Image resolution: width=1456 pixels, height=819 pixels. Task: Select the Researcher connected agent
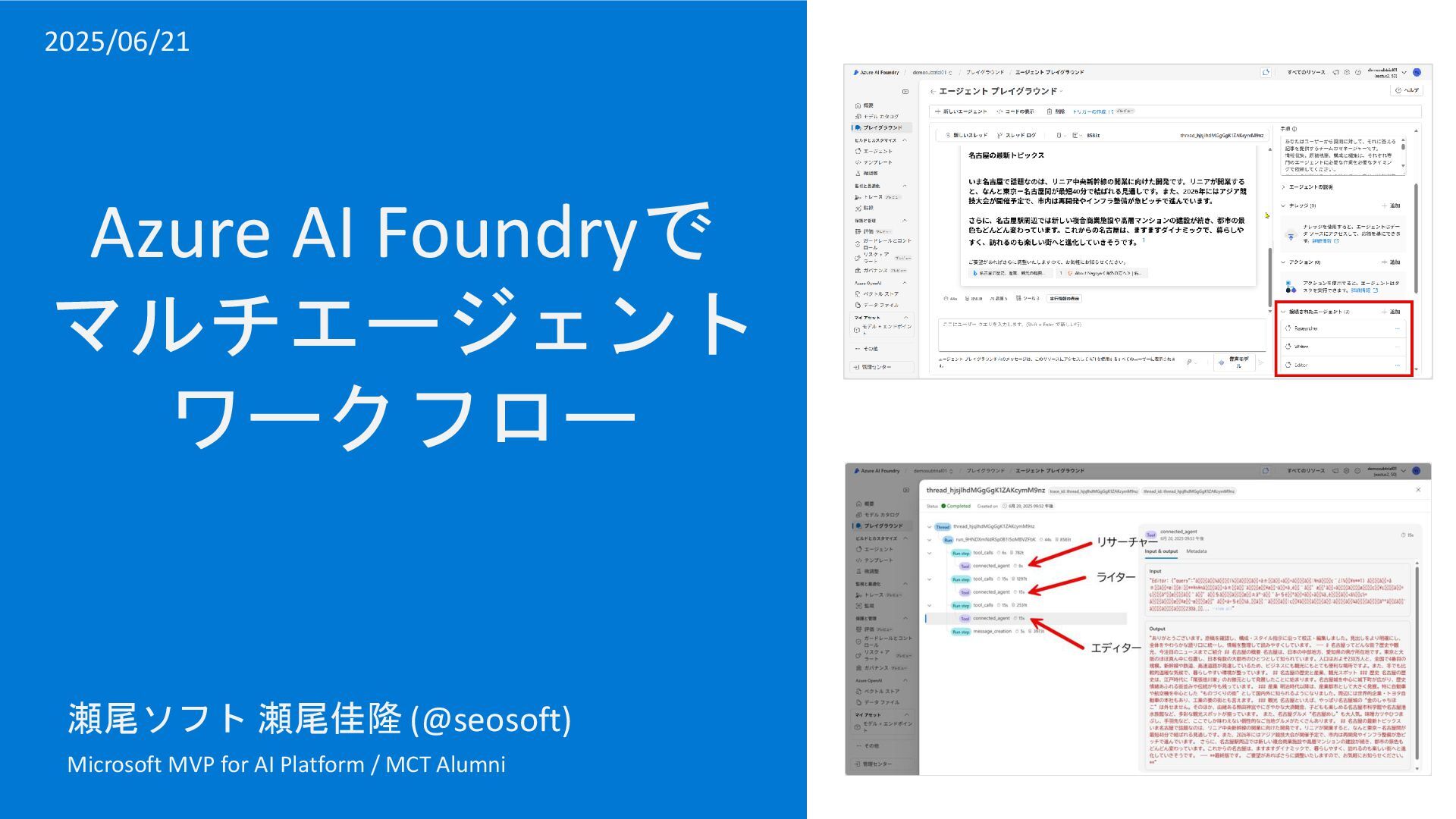[x=1343, y=328]
